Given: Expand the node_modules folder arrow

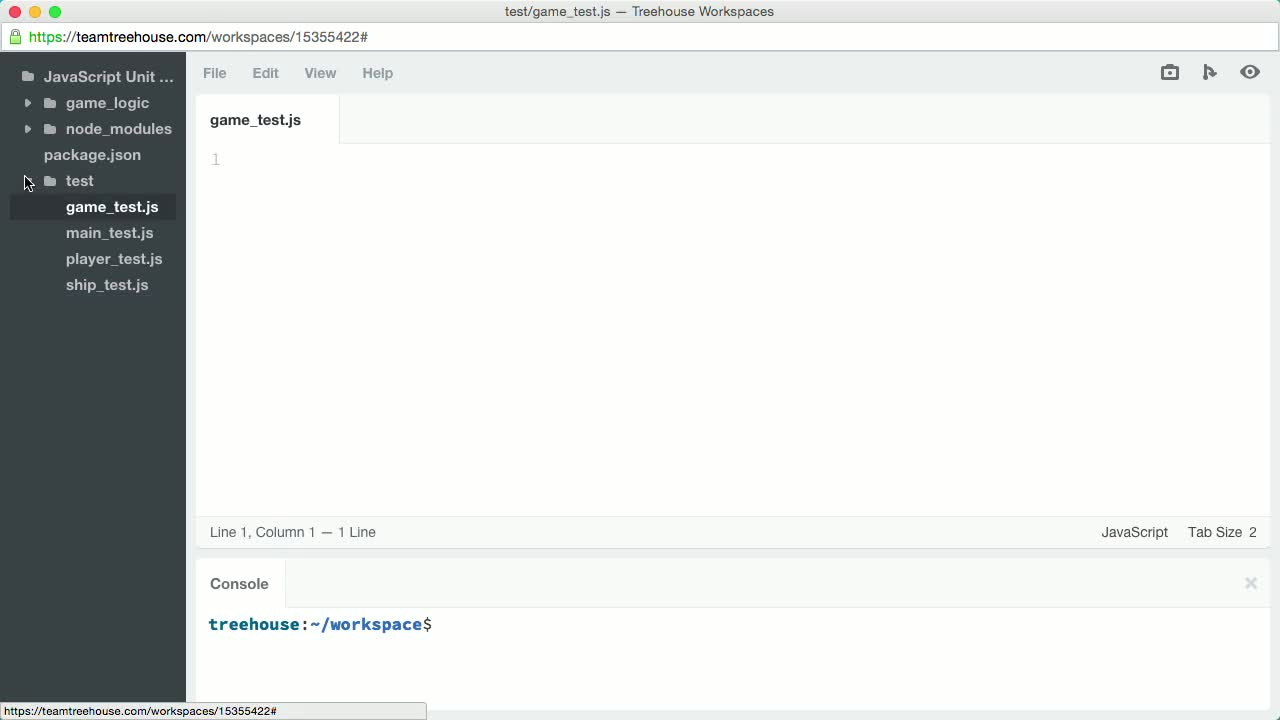Looking at the screenshot, I should (28, 129).
